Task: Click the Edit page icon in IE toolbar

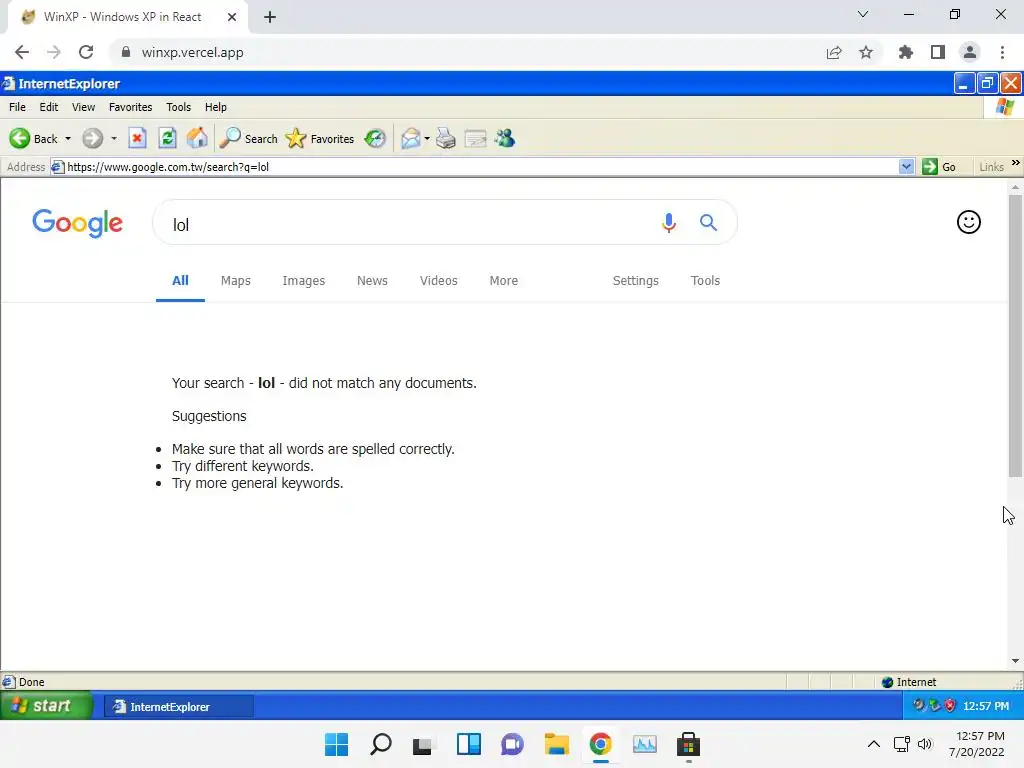Action: [x=475, y=138]
